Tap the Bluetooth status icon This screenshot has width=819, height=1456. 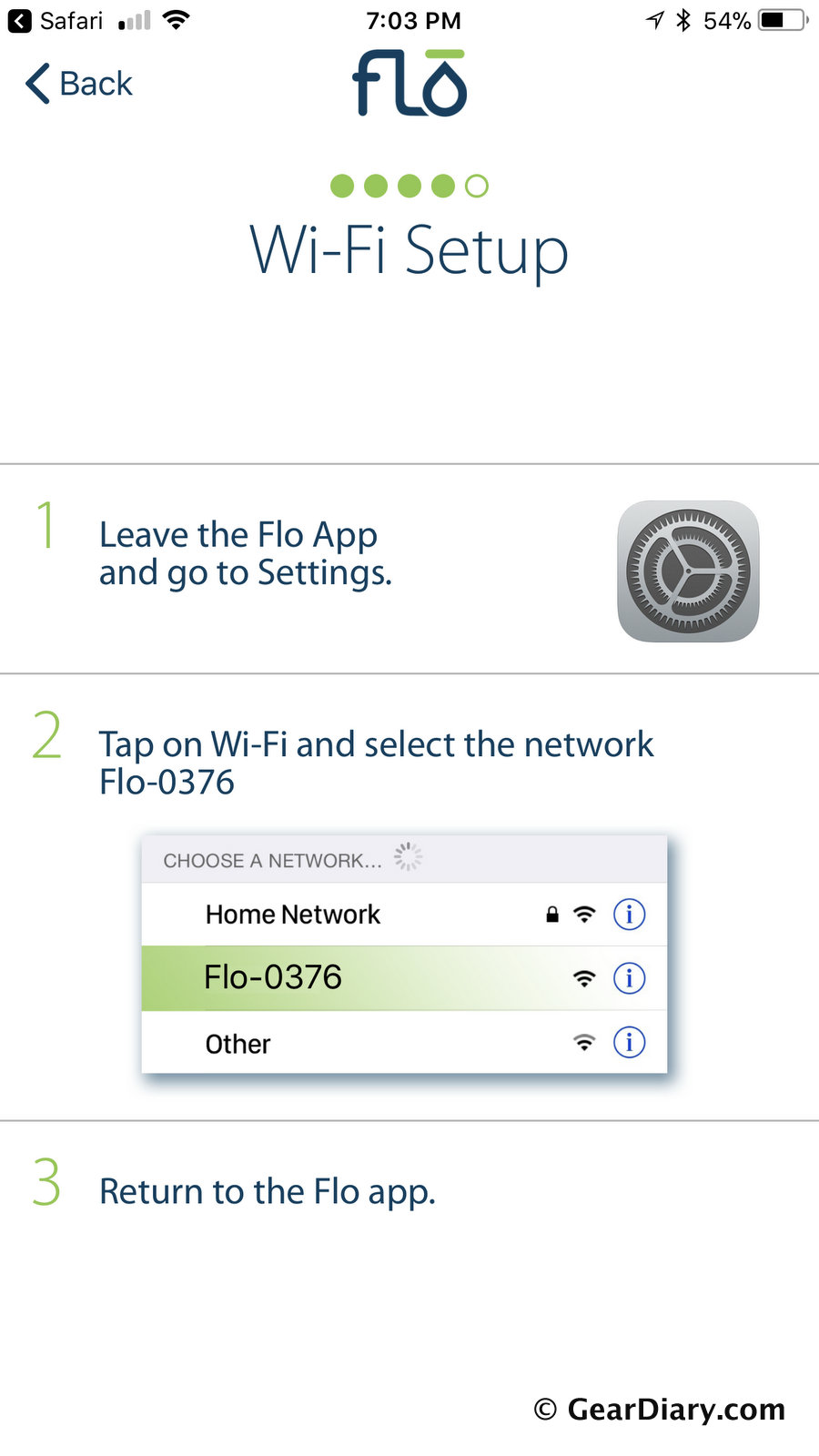click(683, 20)
